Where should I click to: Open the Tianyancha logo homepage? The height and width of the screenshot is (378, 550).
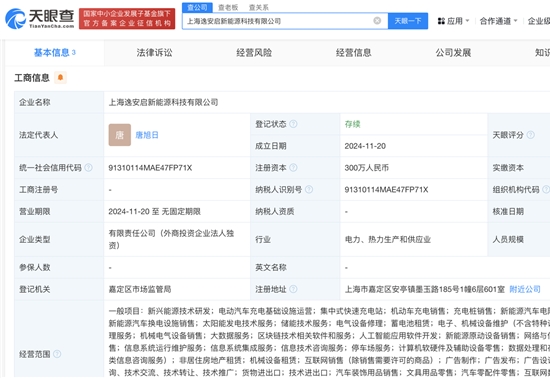[40, 19]
